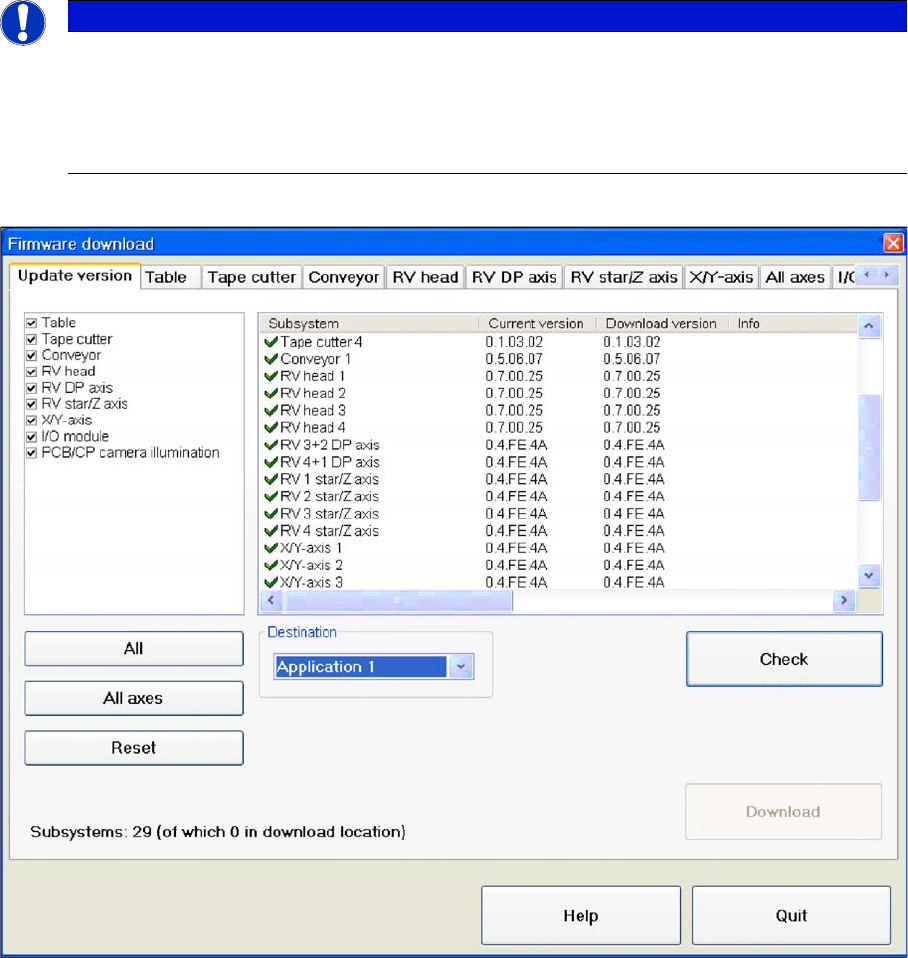Open the All axes tab
Image resolution: width=908 pixels, height=958 pixels.
(x=795, y=277)
